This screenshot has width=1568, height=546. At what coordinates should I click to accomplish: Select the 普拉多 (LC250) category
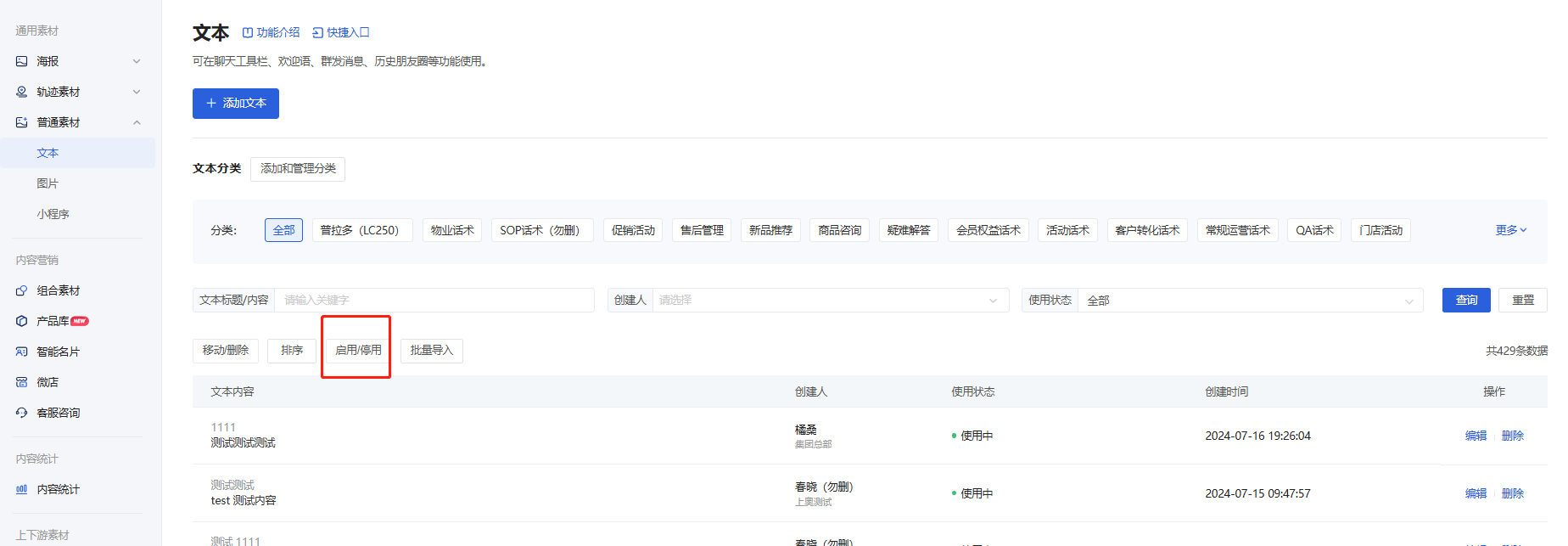pos(362,230)
